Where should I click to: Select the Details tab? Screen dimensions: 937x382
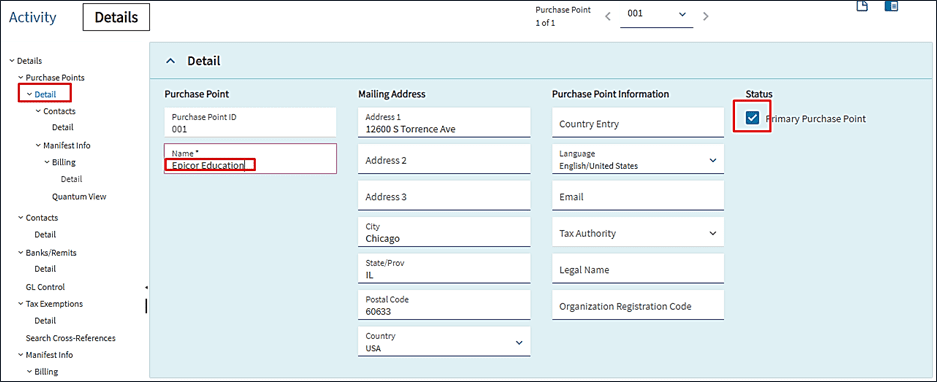pyautogui.click(x=116, y=17)
